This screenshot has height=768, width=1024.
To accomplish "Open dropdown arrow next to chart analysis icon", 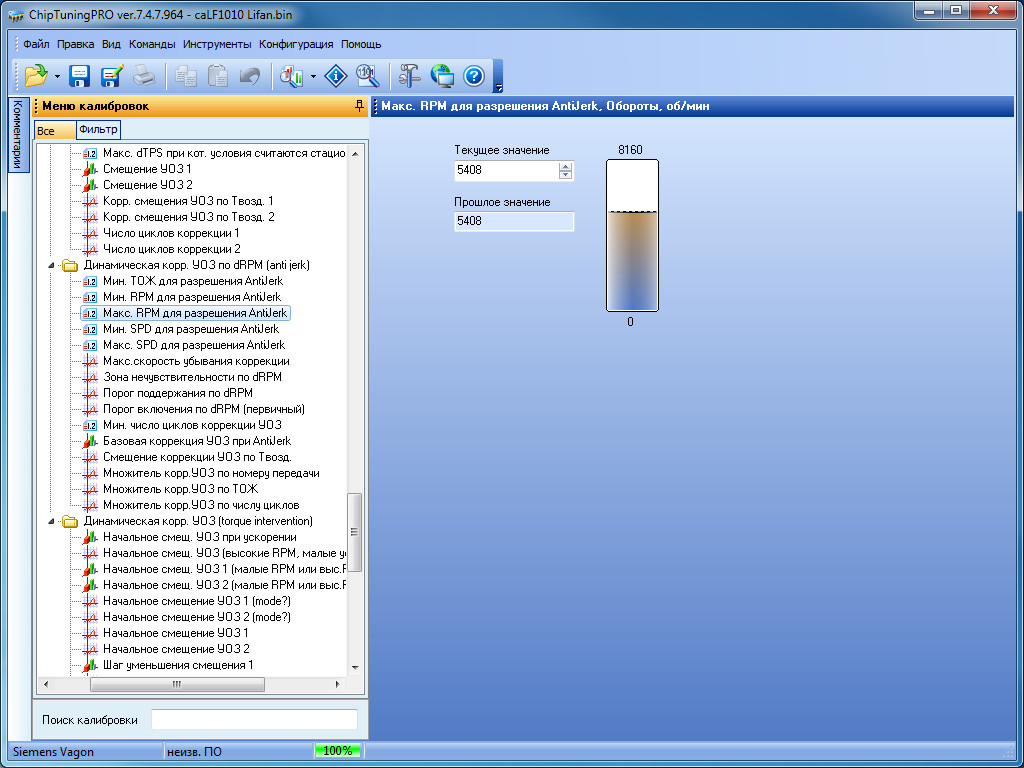I will pyautogui.click(x=314, y=77).
